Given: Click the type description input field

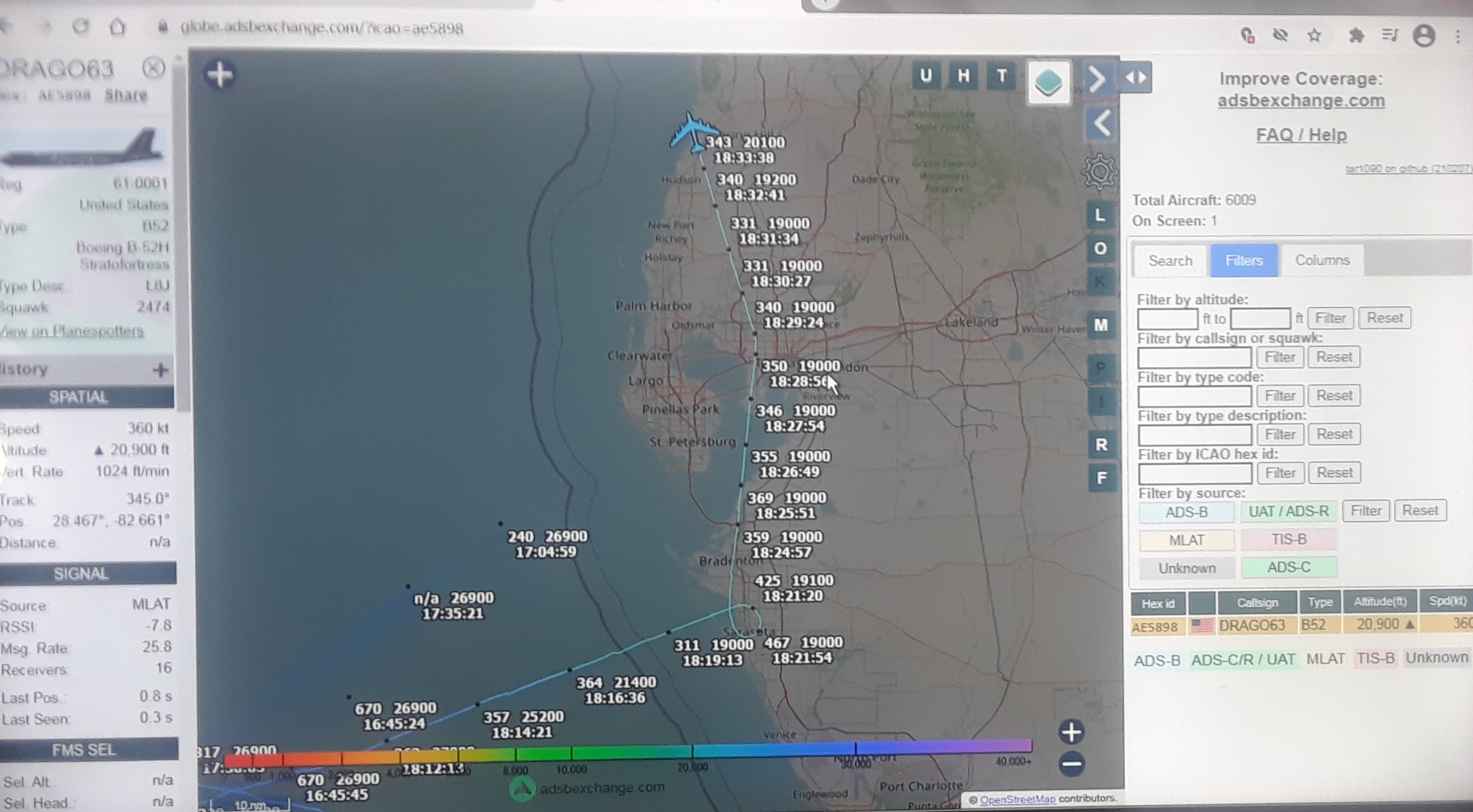Looking at the screenshot, I should pos(1195,435).
